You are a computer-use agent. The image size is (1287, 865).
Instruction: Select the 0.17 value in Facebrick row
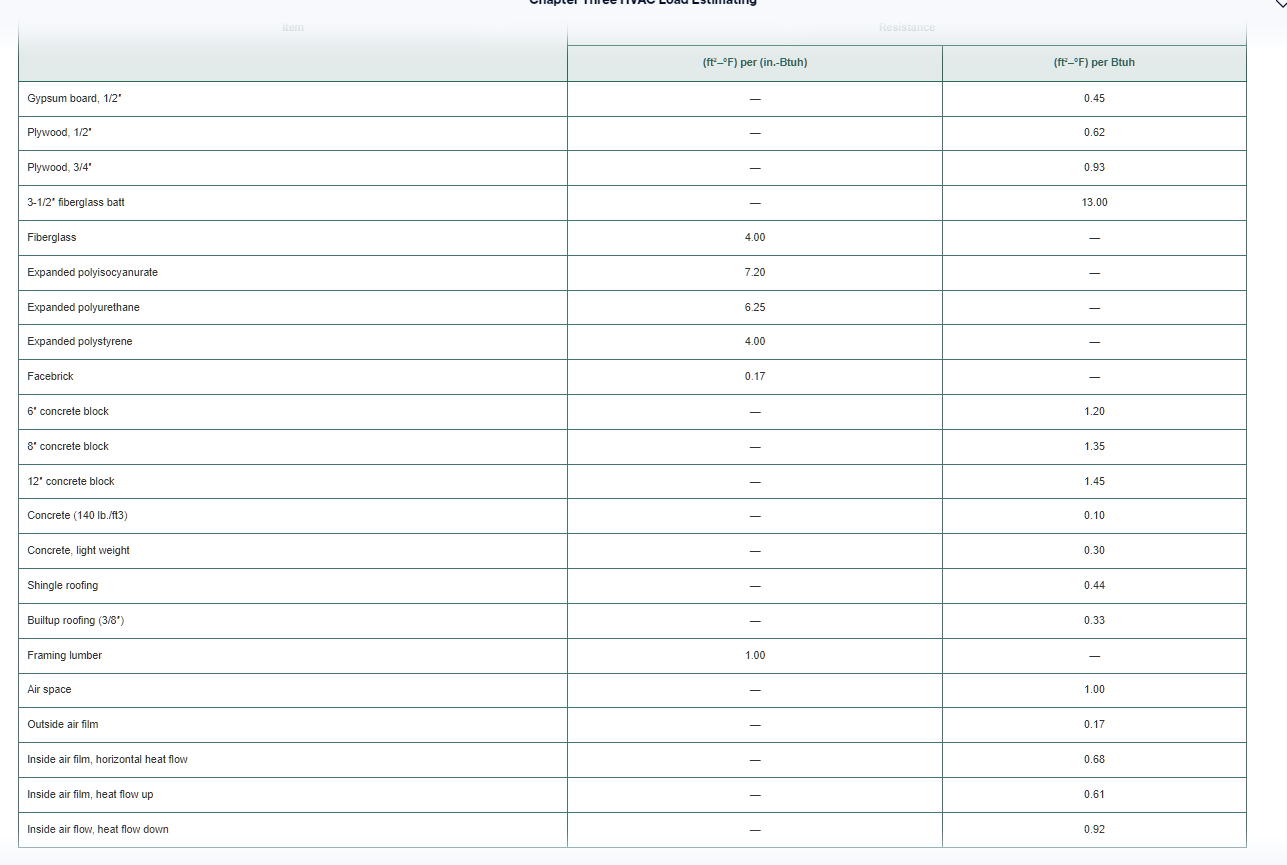[x=755, y=377]
